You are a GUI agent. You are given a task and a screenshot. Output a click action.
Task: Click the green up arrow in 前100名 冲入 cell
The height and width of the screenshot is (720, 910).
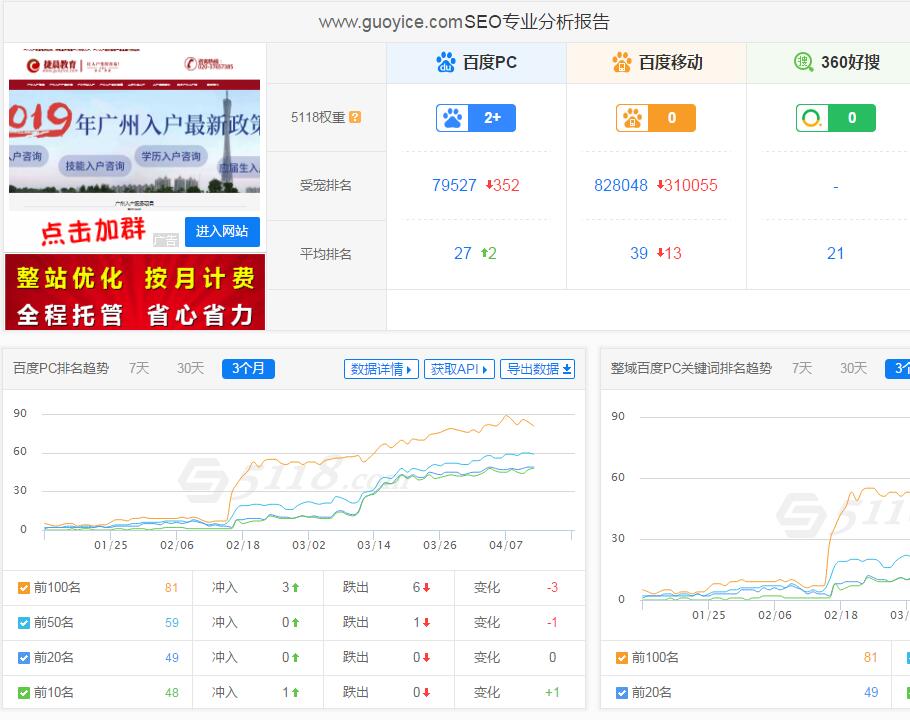295,588
